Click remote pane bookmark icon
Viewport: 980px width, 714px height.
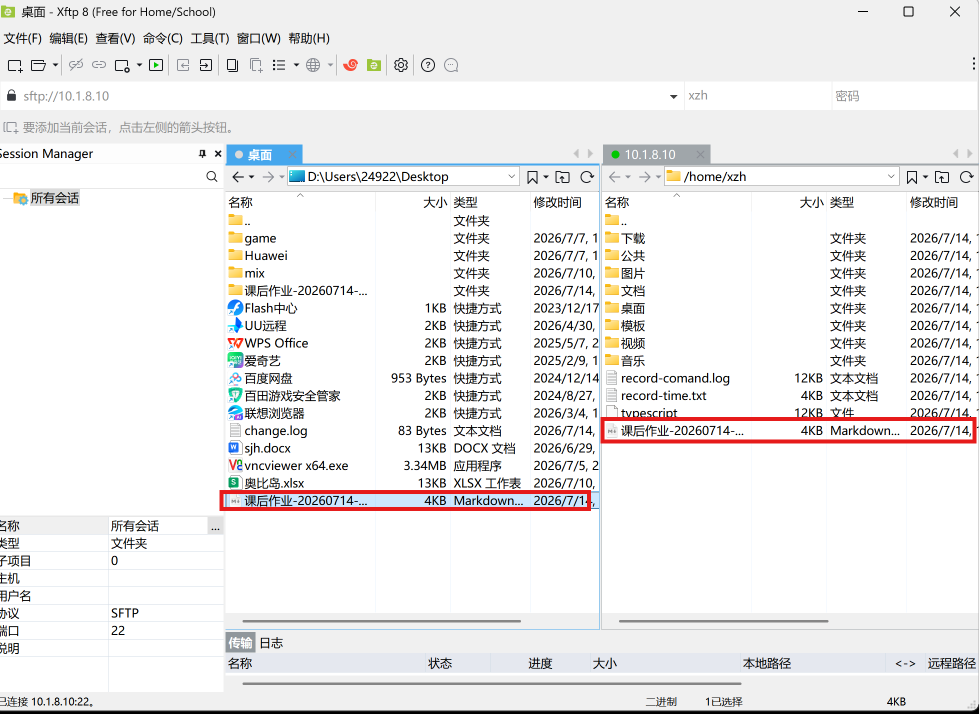912,178
